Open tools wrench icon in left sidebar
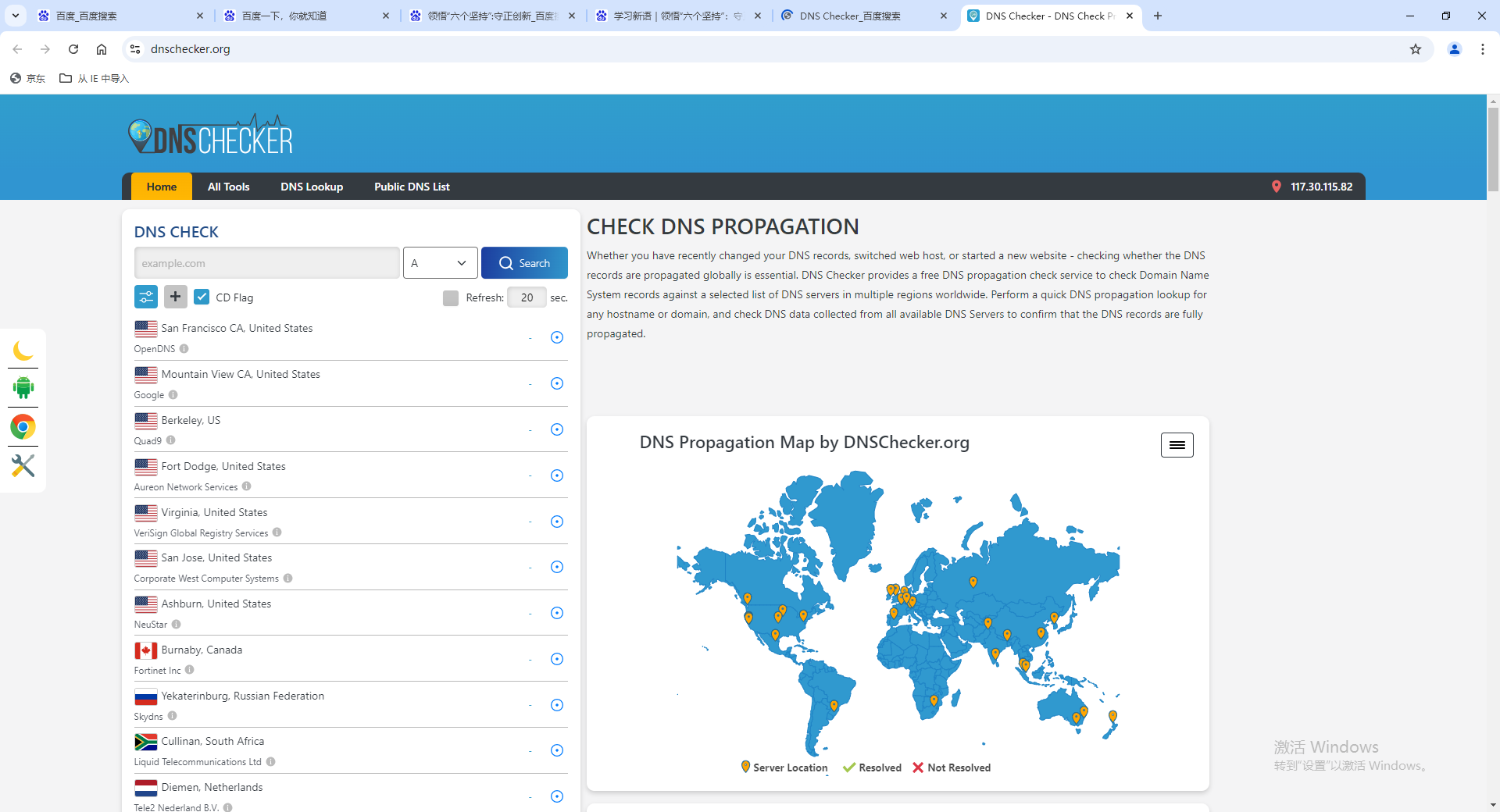The image size is (1500, 812). tap(23, 466)
